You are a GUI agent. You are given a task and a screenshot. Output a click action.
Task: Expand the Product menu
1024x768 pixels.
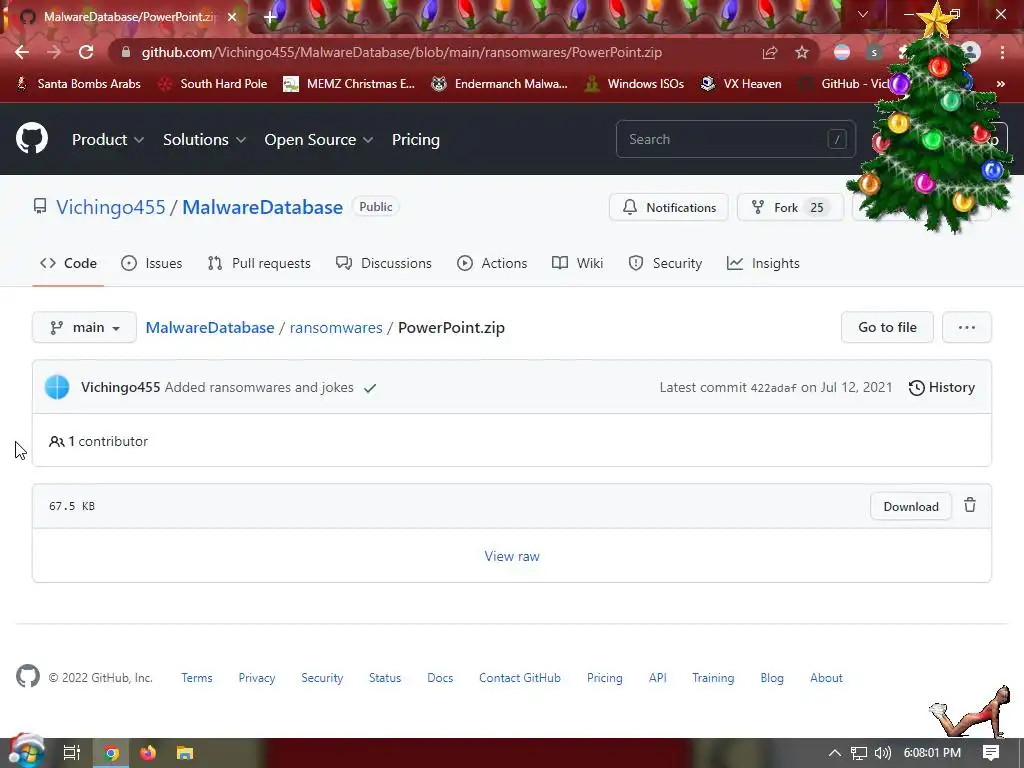click(108, 139)
